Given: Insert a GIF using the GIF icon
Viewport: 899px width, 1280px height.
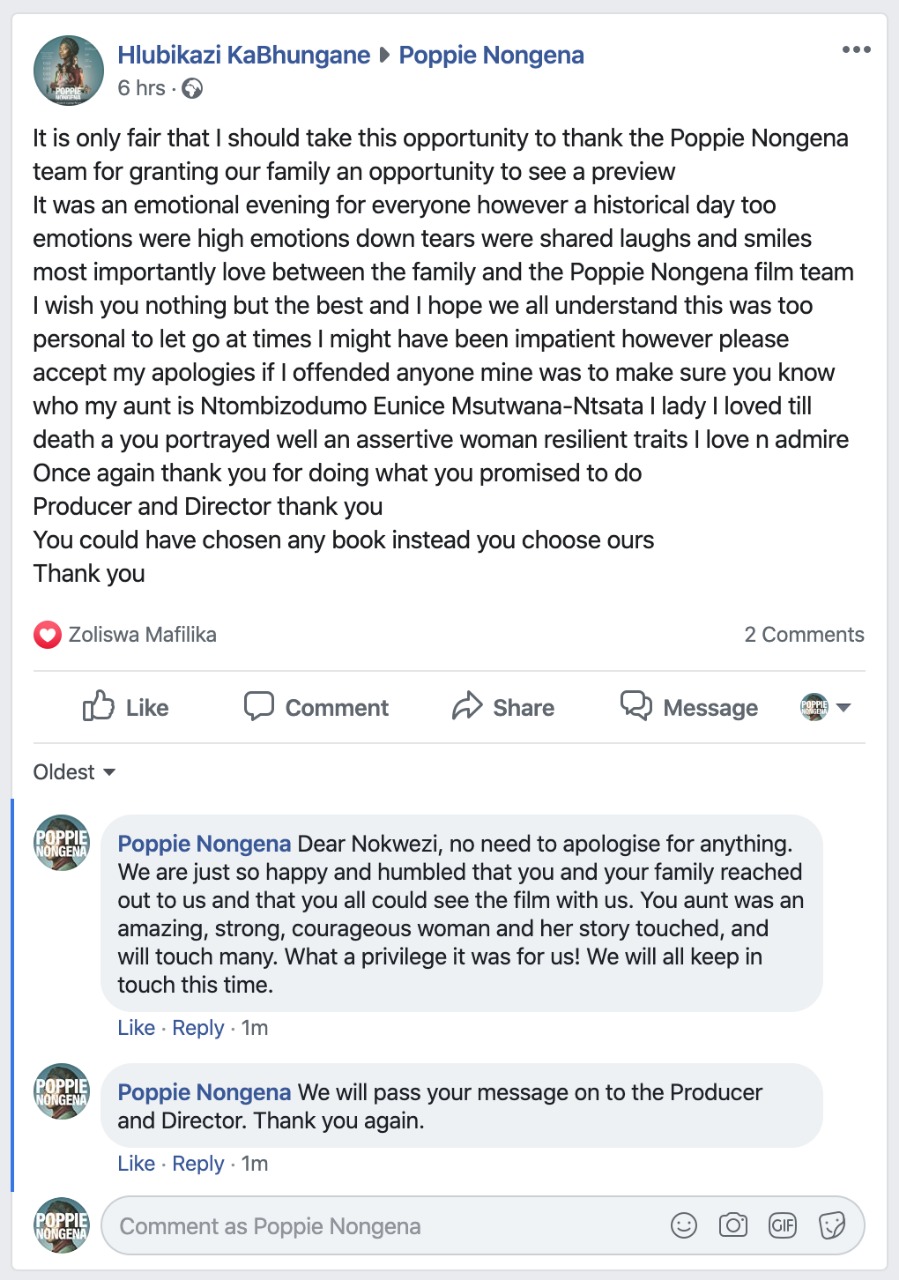Looking at the screenshot, I should click(782, 1226).
